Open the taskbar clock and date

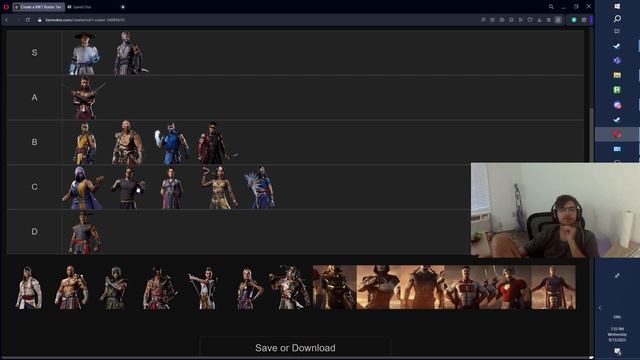click(x=617, y=334)
